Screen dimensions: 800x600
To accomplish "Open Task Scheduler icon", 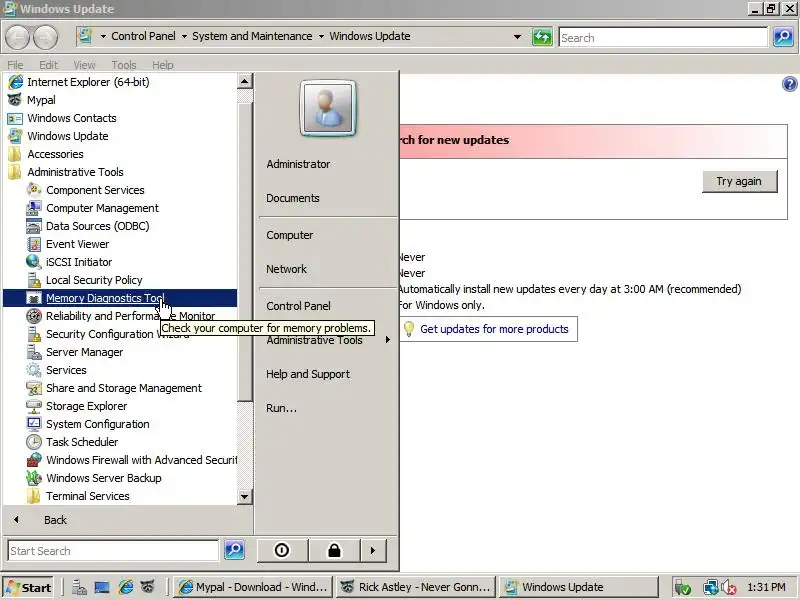I will pos(34,442).
